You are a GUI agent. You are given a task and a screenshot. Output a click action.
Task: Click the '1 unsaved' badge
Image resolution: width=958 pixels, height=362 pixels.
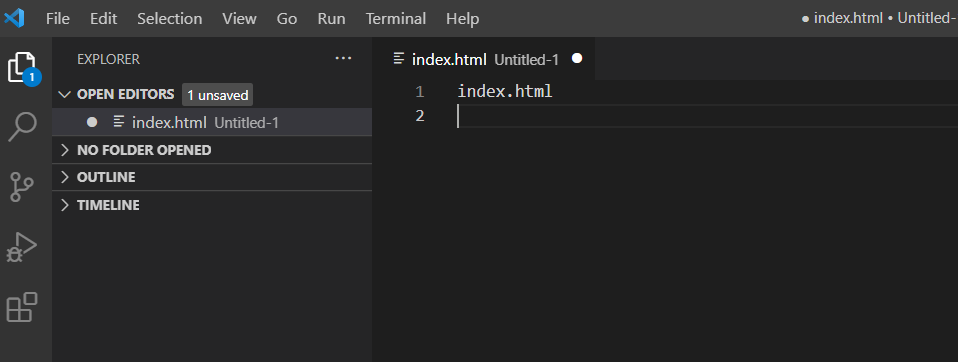[218, 95]
